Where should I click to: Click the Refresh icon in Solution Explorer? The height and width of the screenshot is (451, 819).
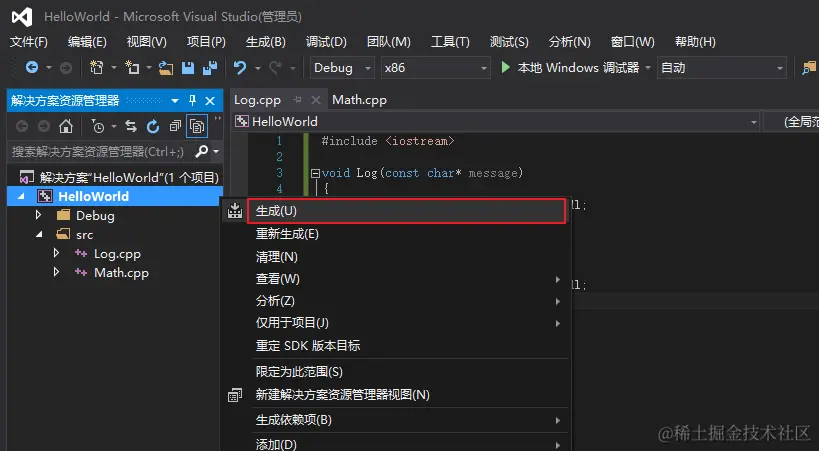pyautogui.click(x=153, y=126)
